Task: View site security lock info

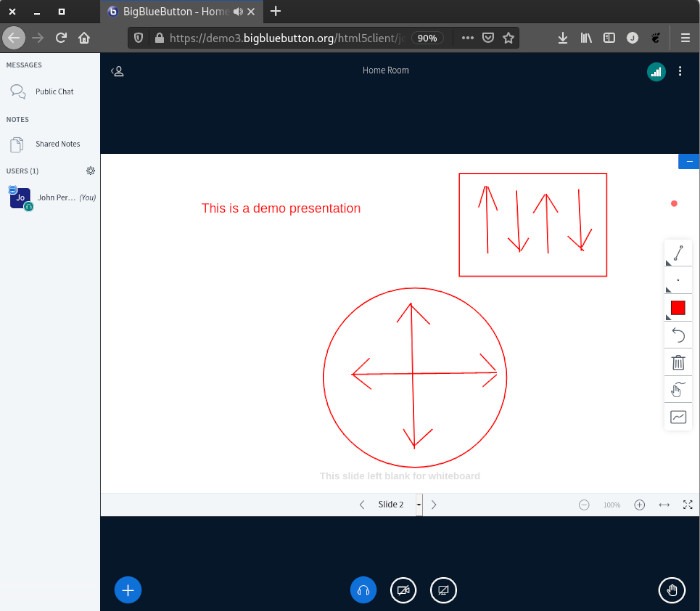Action: click(159, 38)
